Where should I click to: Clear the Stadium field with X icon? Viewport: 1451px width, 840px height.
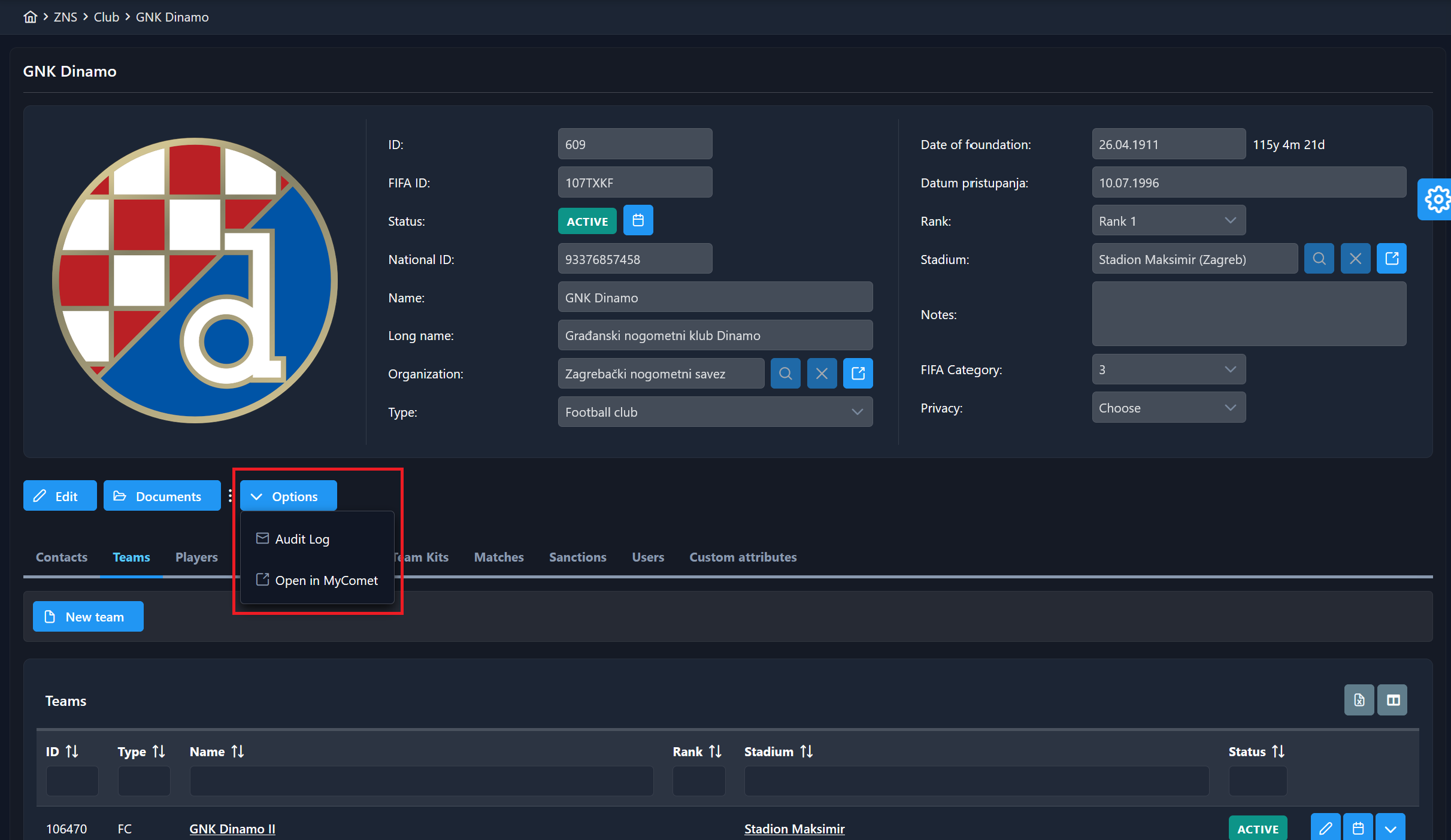pyautogui.click(x=1355, y=259)
